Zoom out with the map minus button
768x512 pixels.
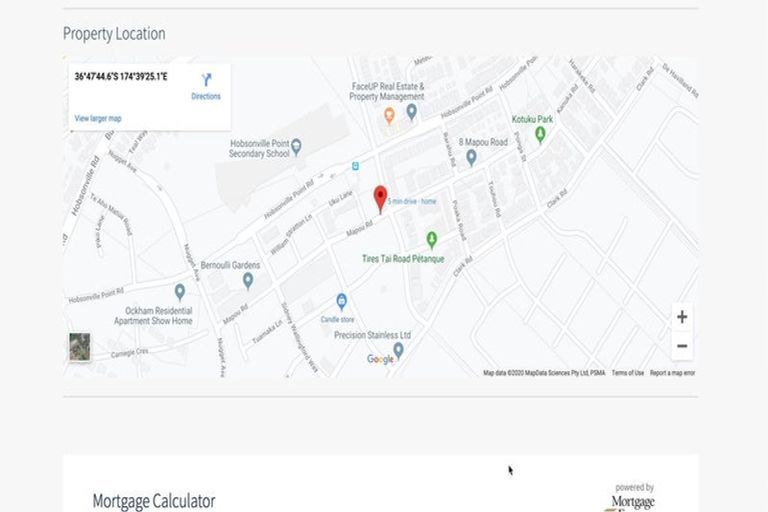coord(681,346)
